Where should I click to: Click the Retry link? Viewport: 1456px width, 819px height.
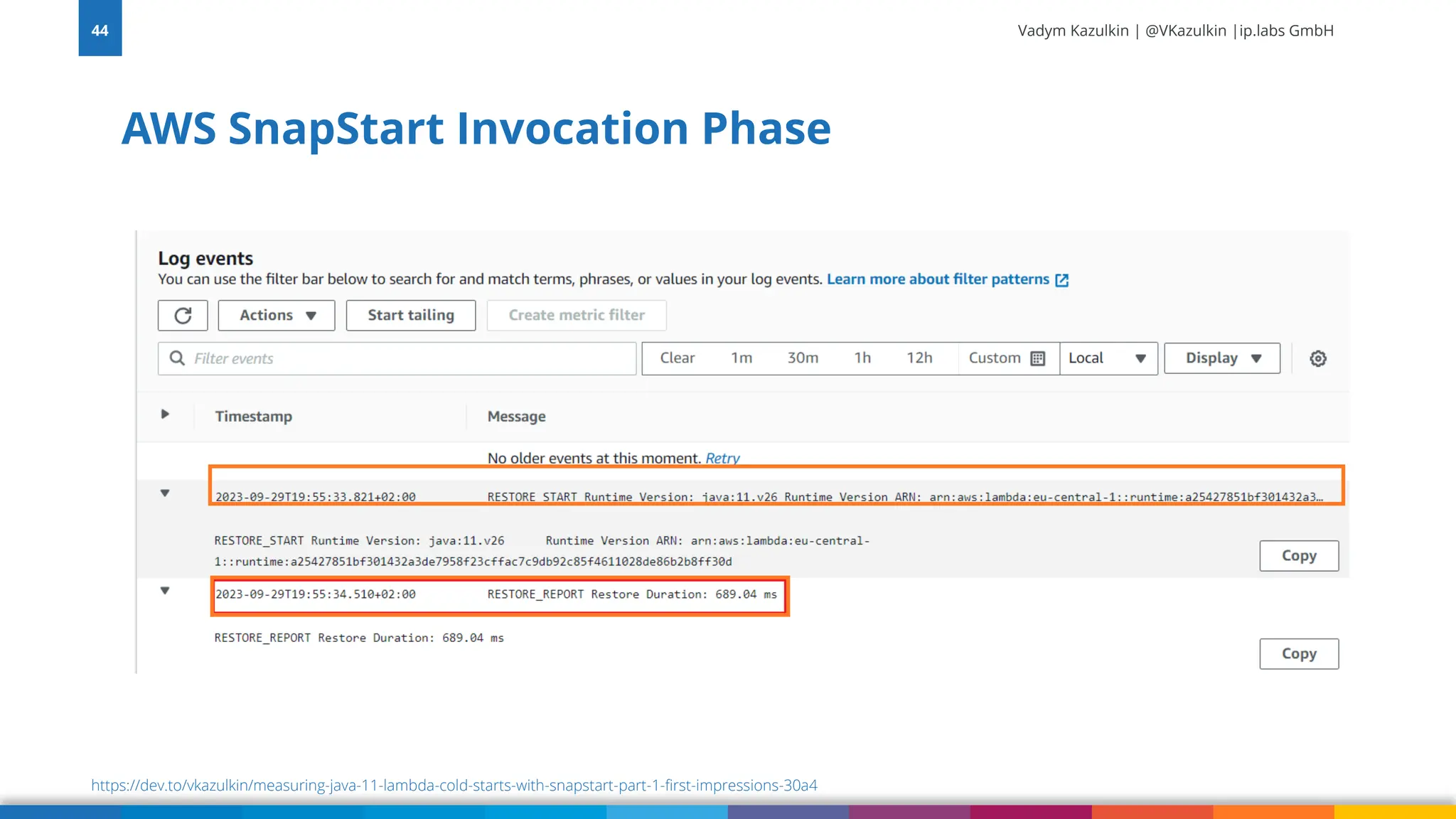point(722,459)
